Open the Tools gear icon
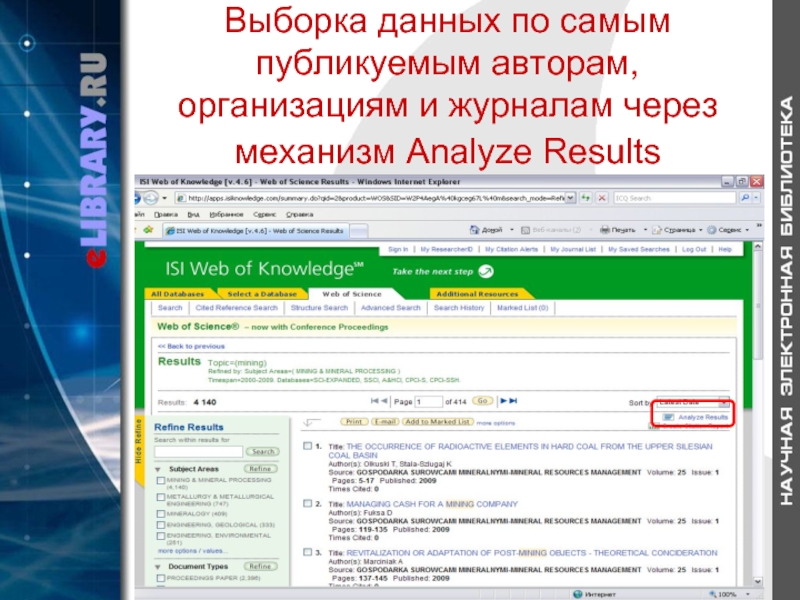The image size is (800, 600). point(712,230)
